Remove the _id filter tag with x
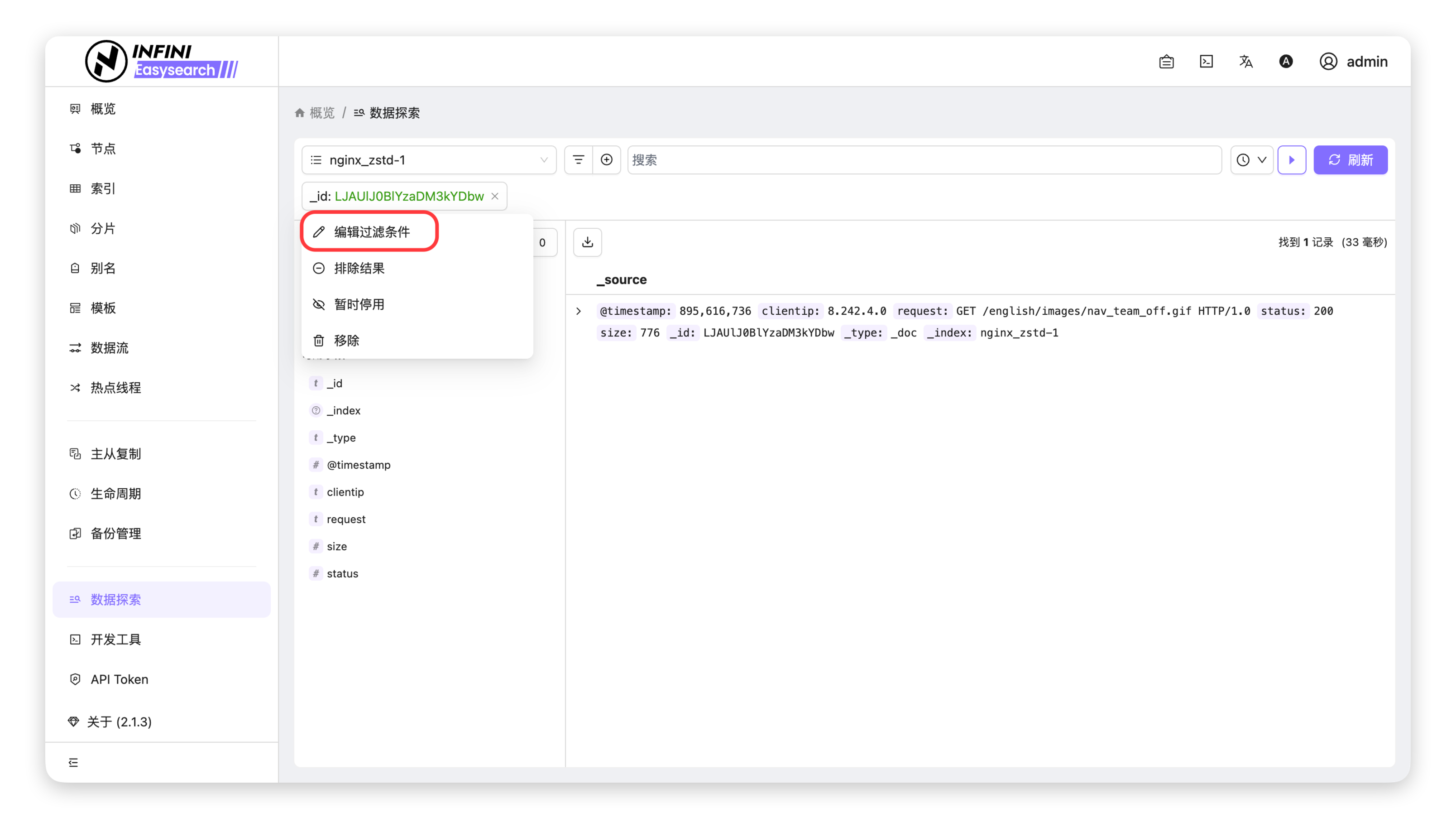Image resolution: width=1456 pixels, height=837 pixels. click(x=495, y=197)
